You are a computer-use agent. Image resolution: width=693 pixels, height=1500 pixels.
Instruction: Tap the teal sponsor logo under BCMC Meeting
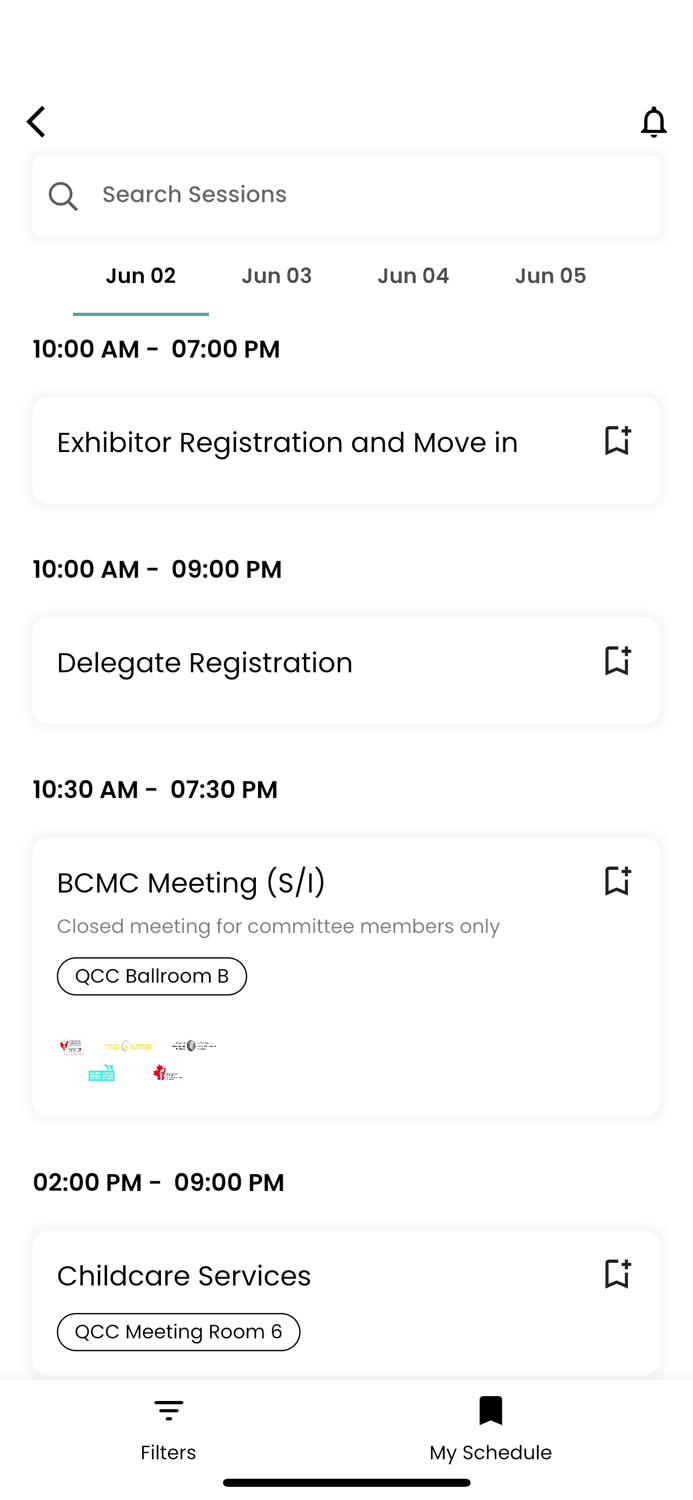coord(101,1072)
